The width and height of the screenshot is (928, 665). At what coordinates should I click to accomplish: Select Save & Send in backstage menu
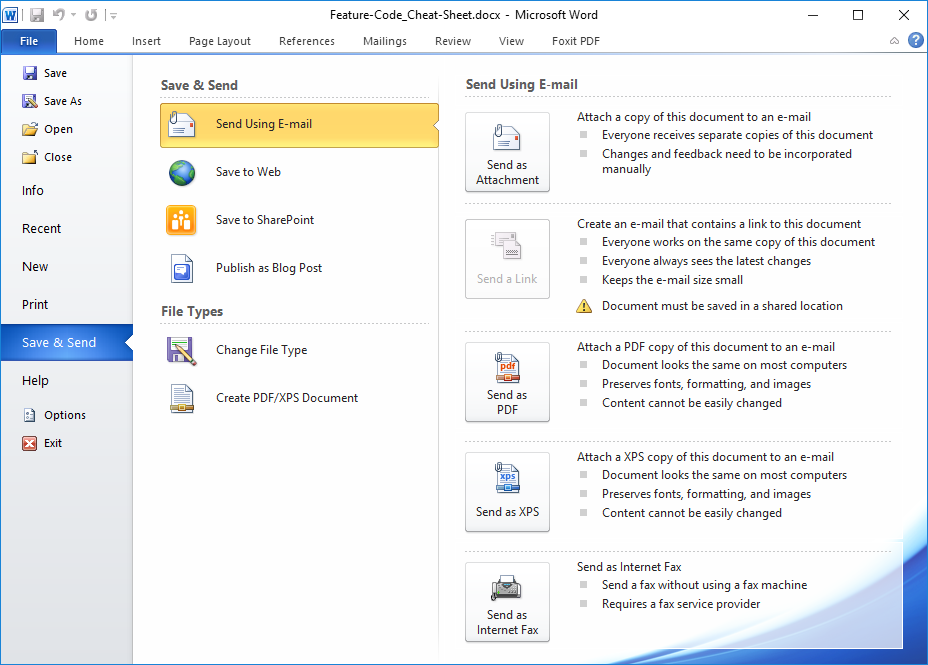point(67,343)
